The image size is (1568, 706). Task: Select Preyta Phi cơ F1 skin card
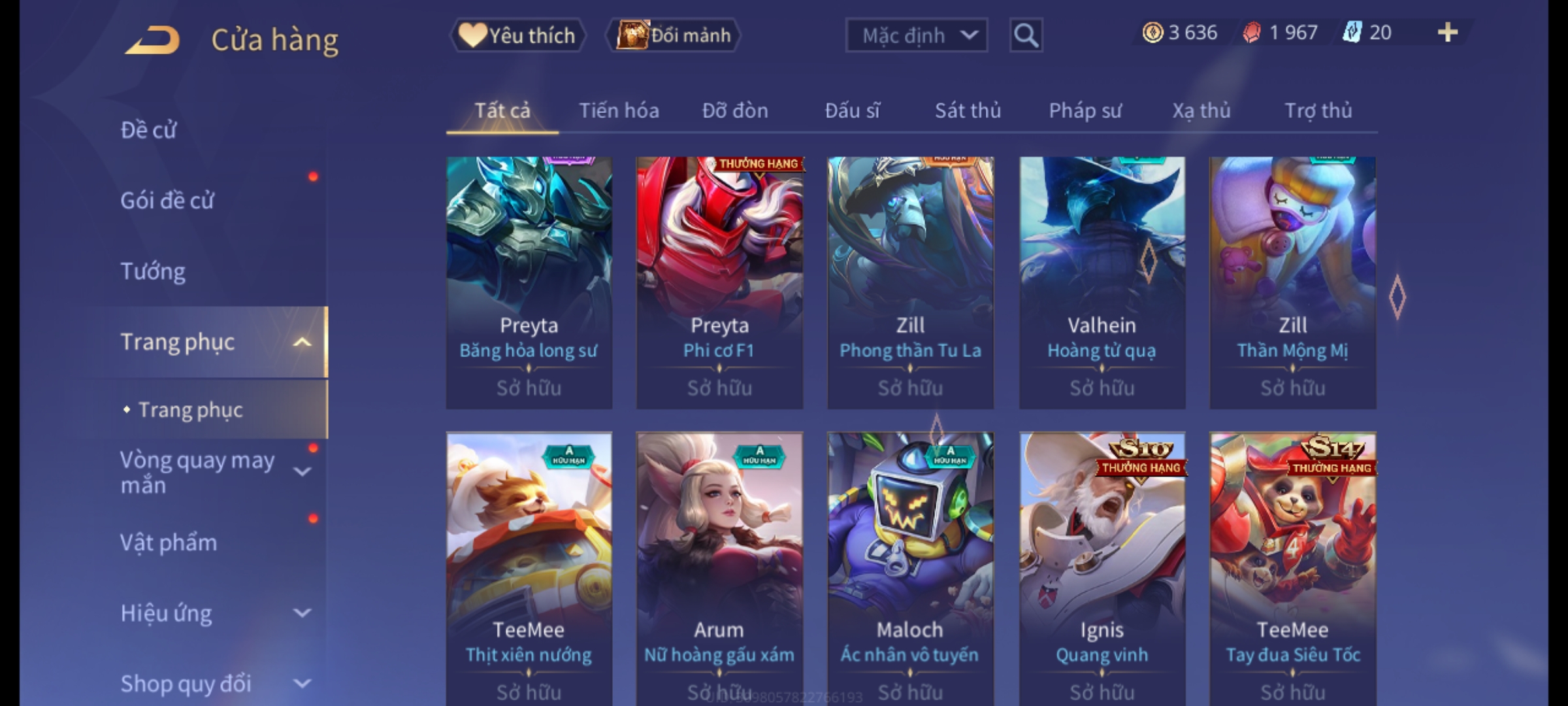pyautogui.click(x=719, y=282)
